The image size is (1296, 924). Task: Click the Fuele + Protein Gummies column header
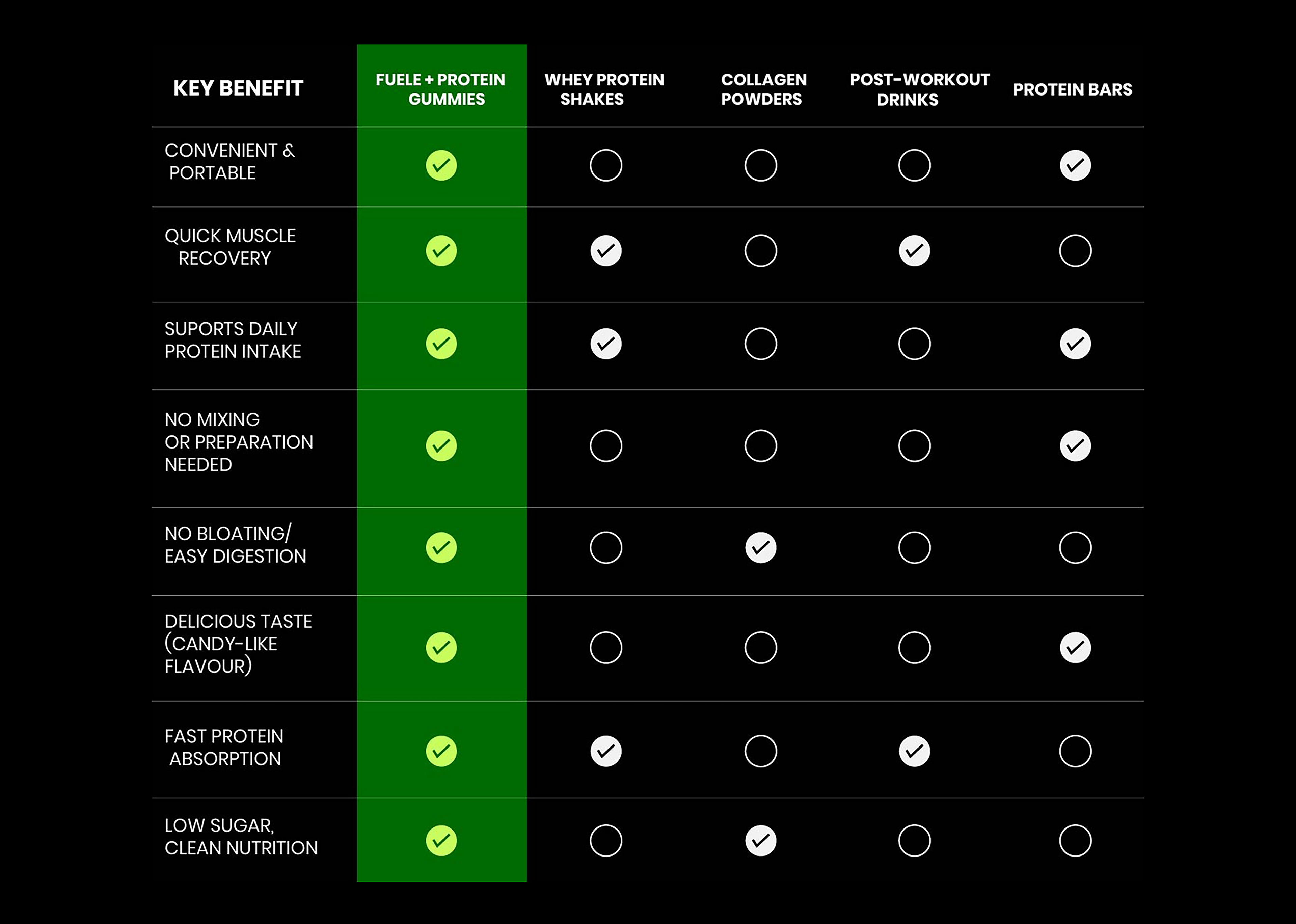pyautogui.click(x=441, y=89)
